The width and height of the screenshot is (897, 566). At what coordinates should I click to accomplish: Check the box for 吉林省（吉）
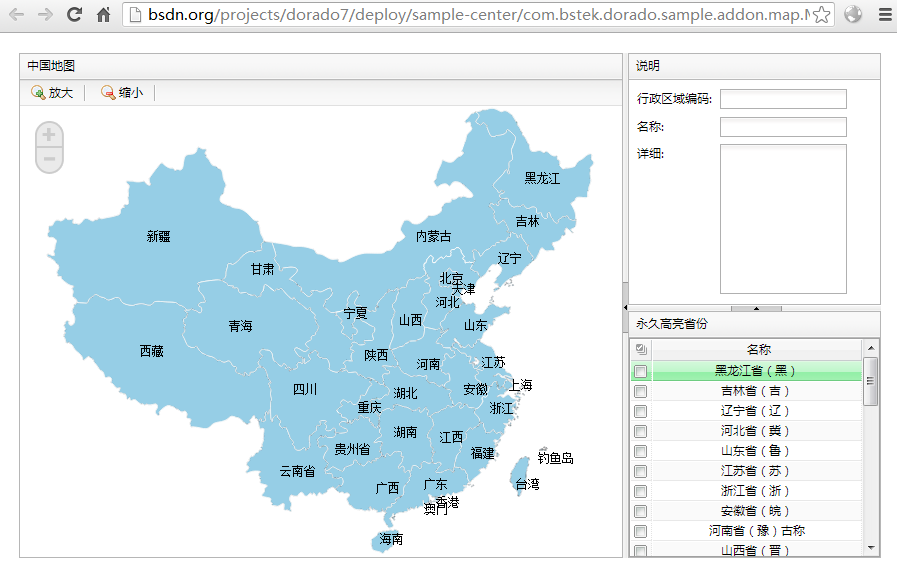(x=640, y=392)
